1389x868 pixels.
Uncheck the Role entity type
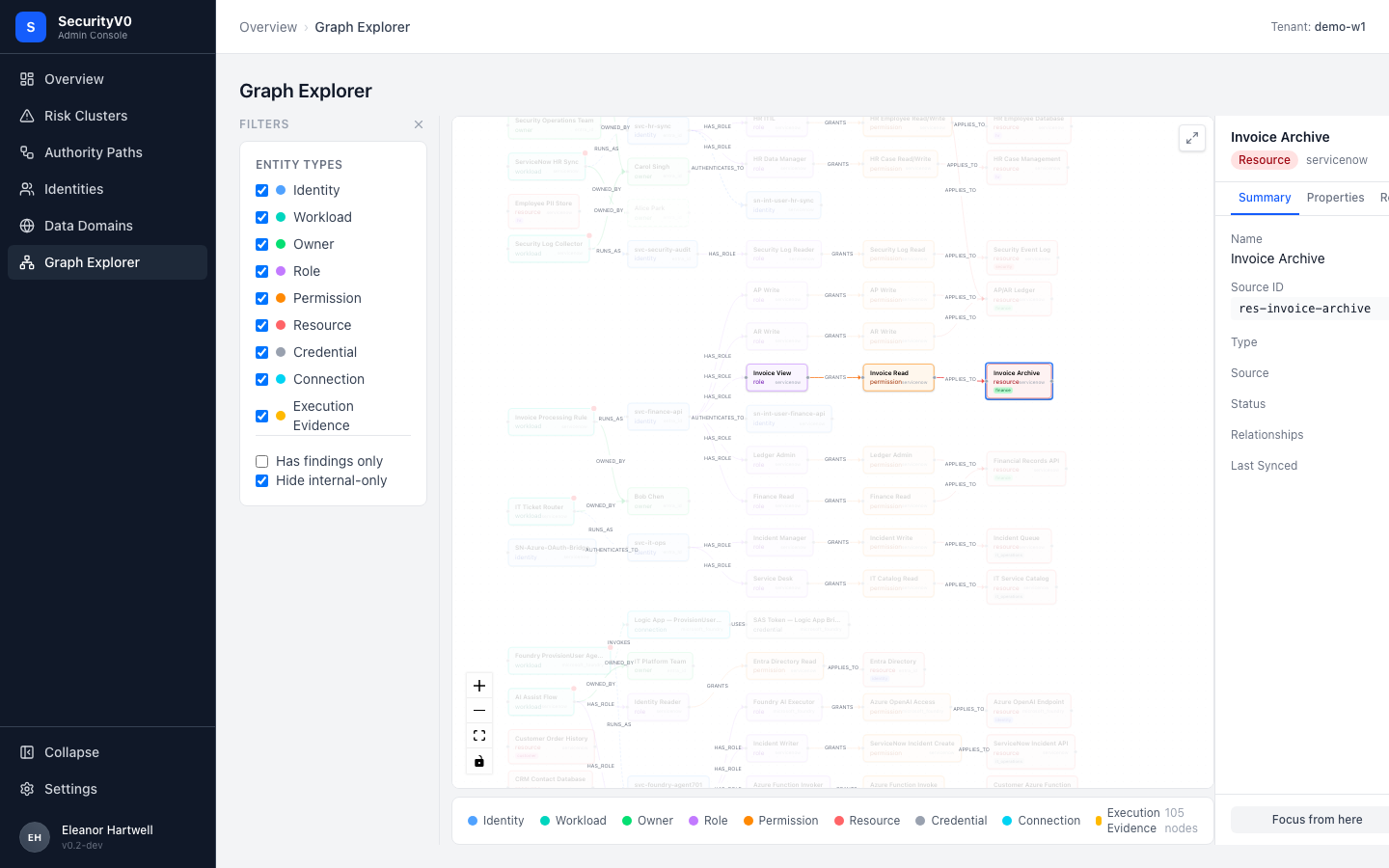click(x=261, y=271)
